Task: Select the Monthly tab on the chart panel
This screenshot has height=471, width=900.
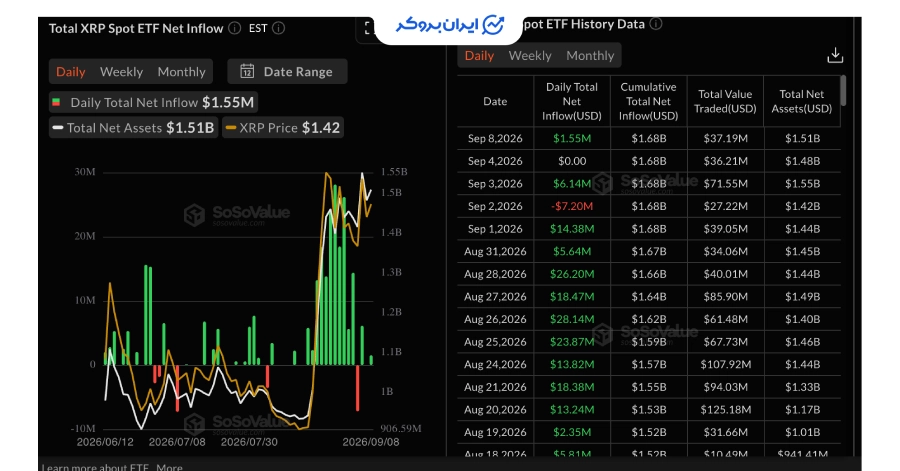Action: pyautogui.click(x=181, y=72)
